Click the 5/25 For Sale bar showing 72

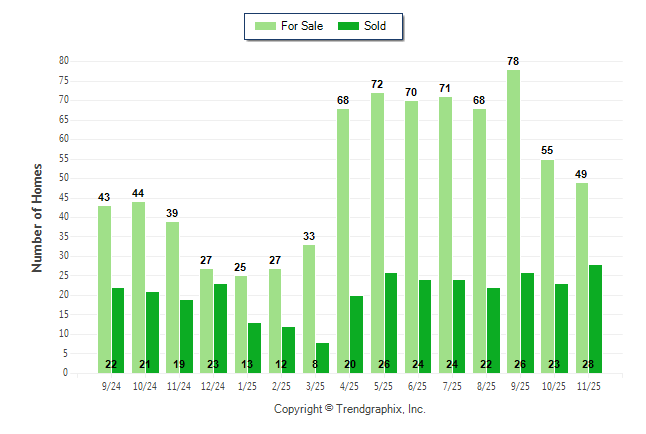377,232
